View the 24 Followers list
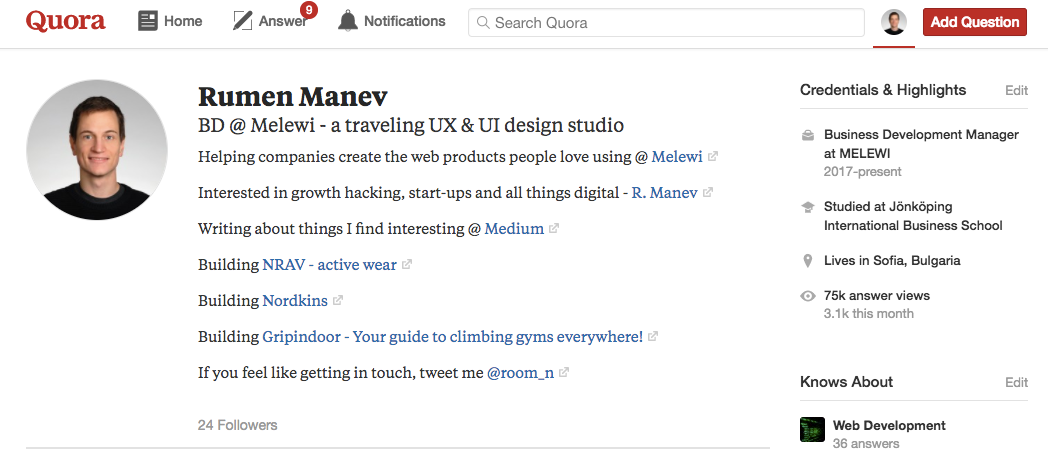 (237, 425)
